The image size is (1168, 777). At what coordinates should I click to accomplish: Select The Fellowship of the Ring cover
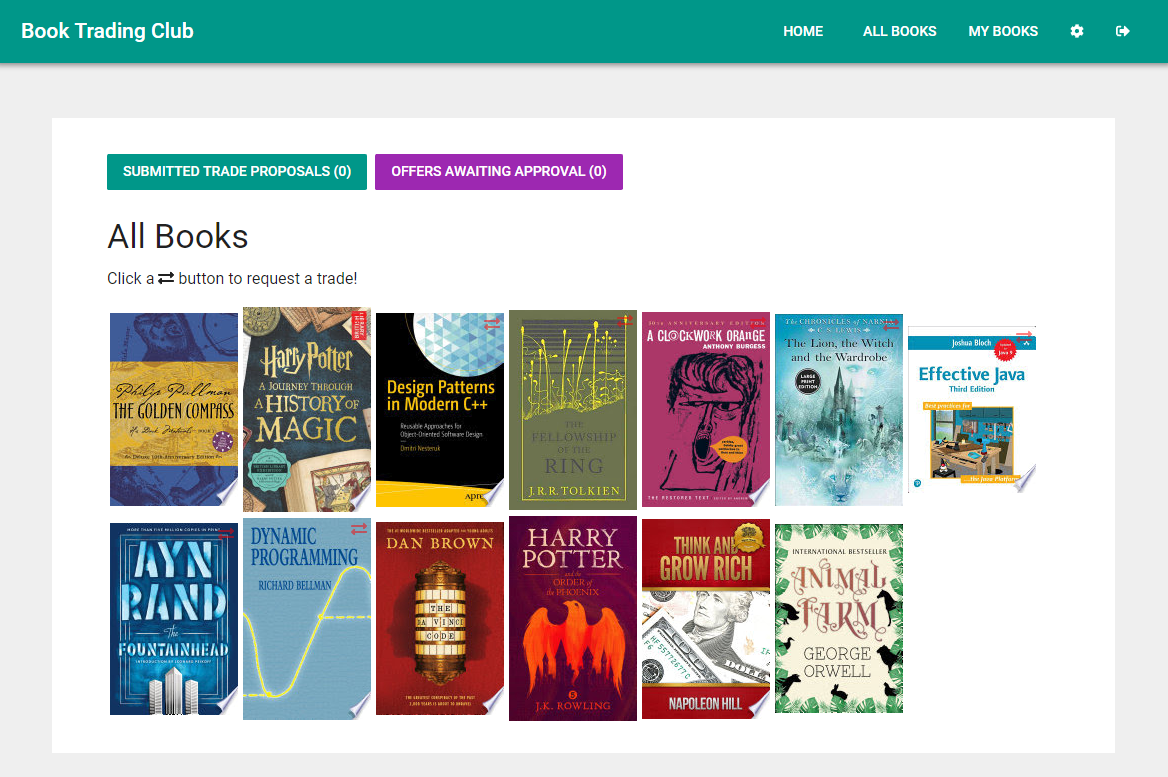pyautogui.click(x=573, y=410)
